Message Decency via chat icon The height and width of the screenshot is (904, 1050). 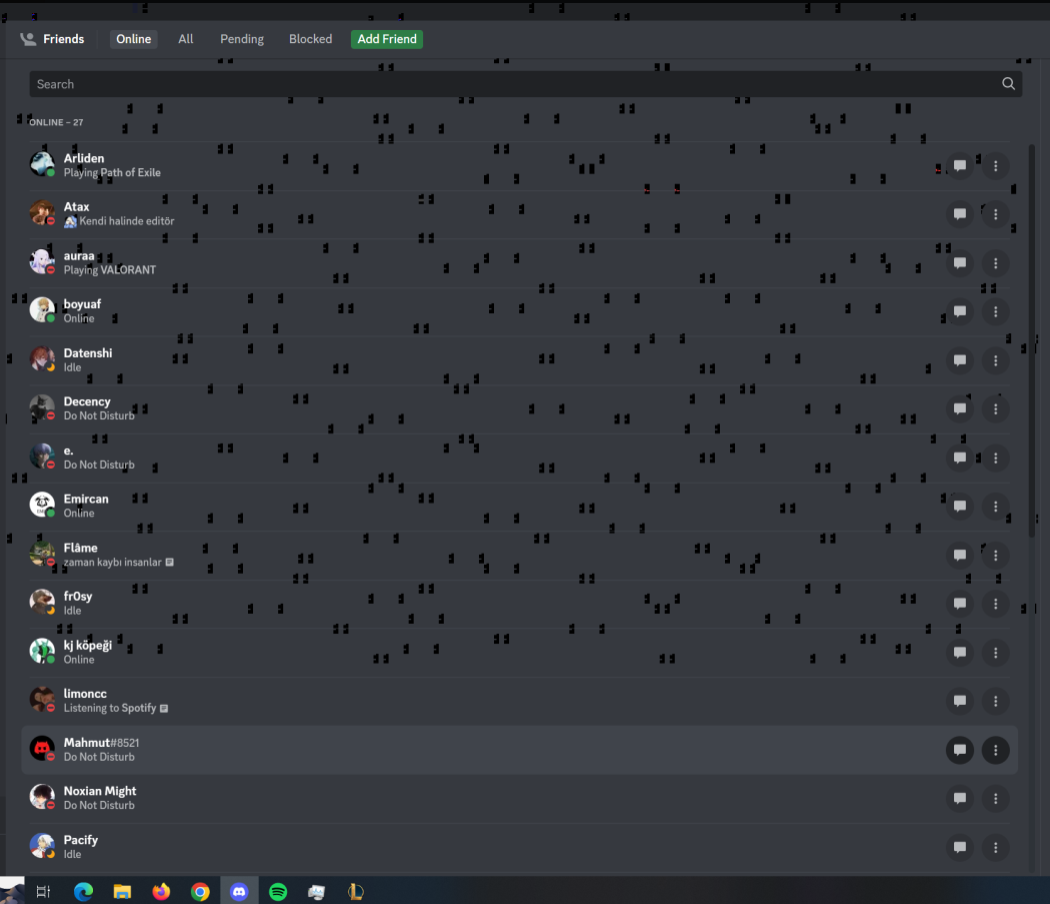pos(960,409)
